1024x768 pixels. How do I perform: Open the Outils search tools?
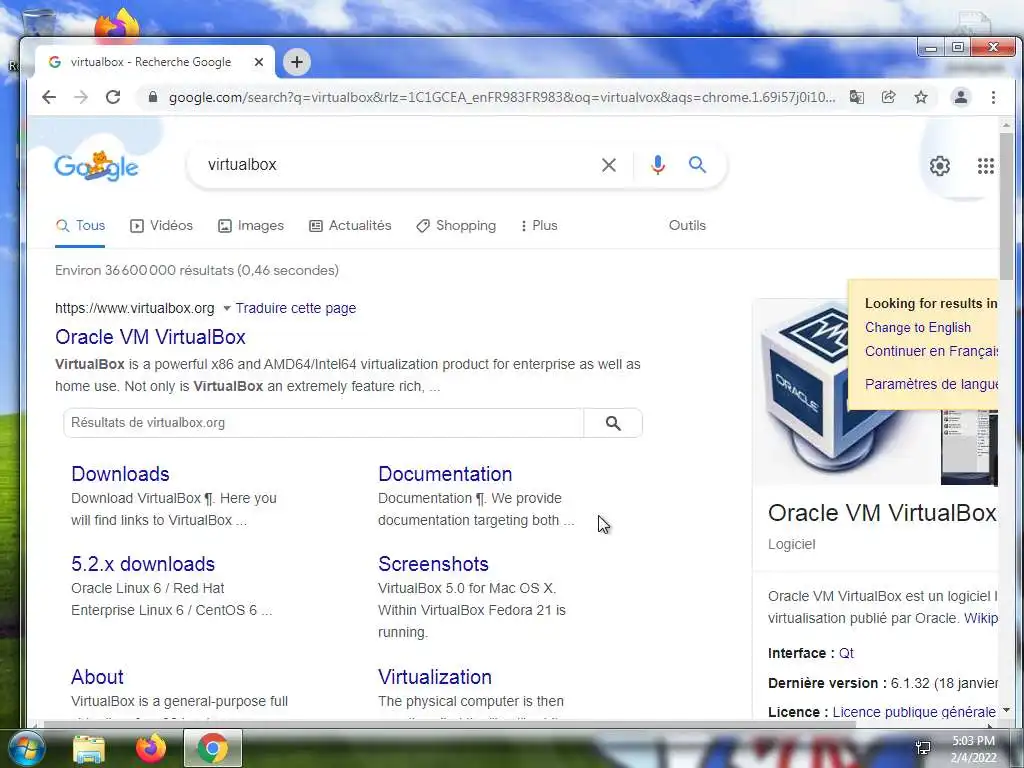(687, 226)
